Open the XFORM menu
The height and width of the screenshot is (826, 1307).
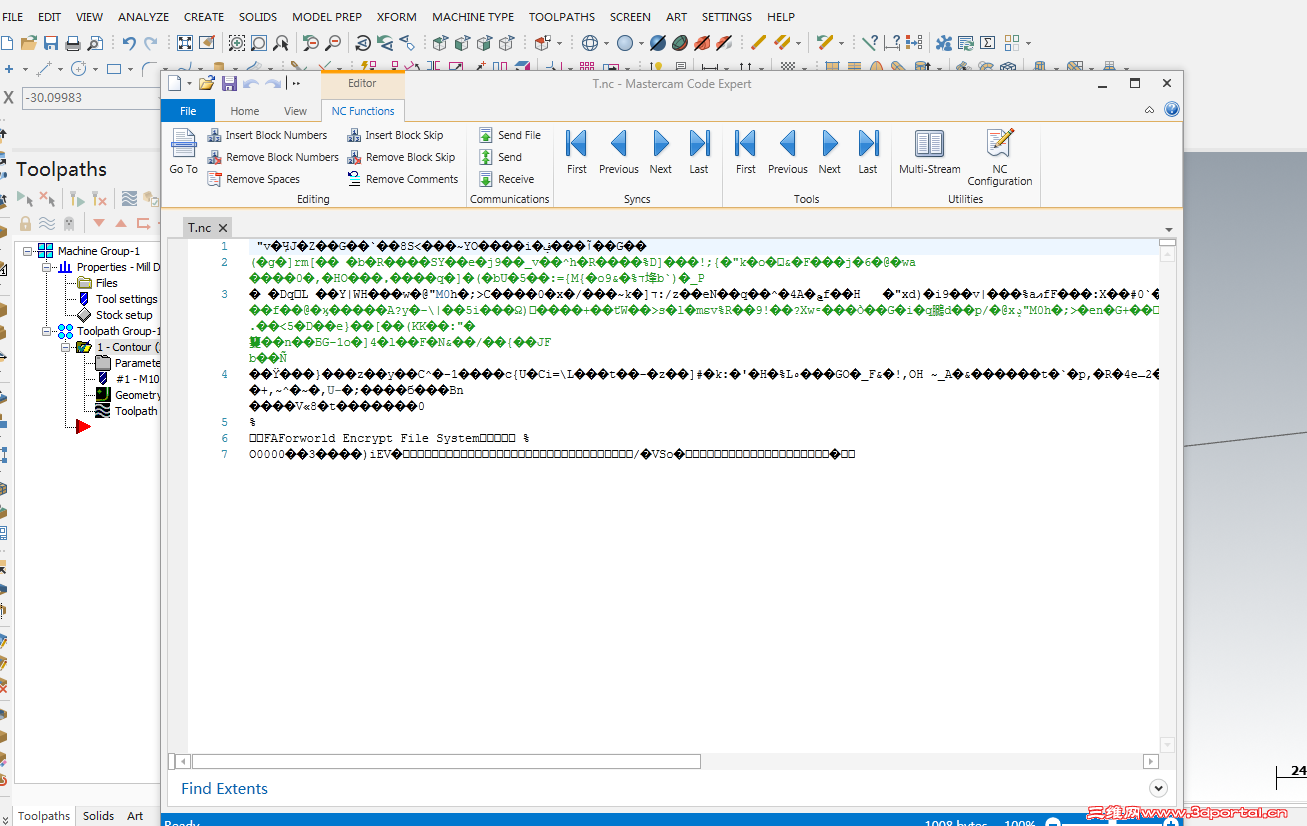pyautogui.click(x=397, y=17)
